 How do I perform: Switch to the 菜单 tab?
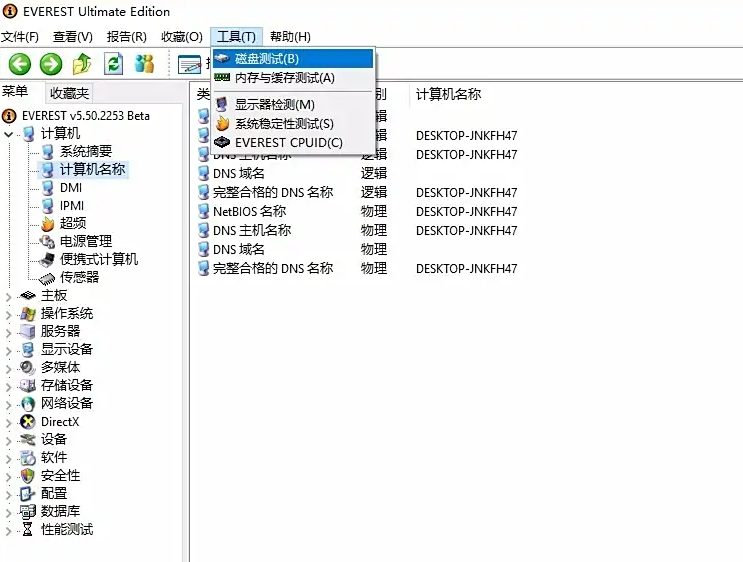(15, 91)
